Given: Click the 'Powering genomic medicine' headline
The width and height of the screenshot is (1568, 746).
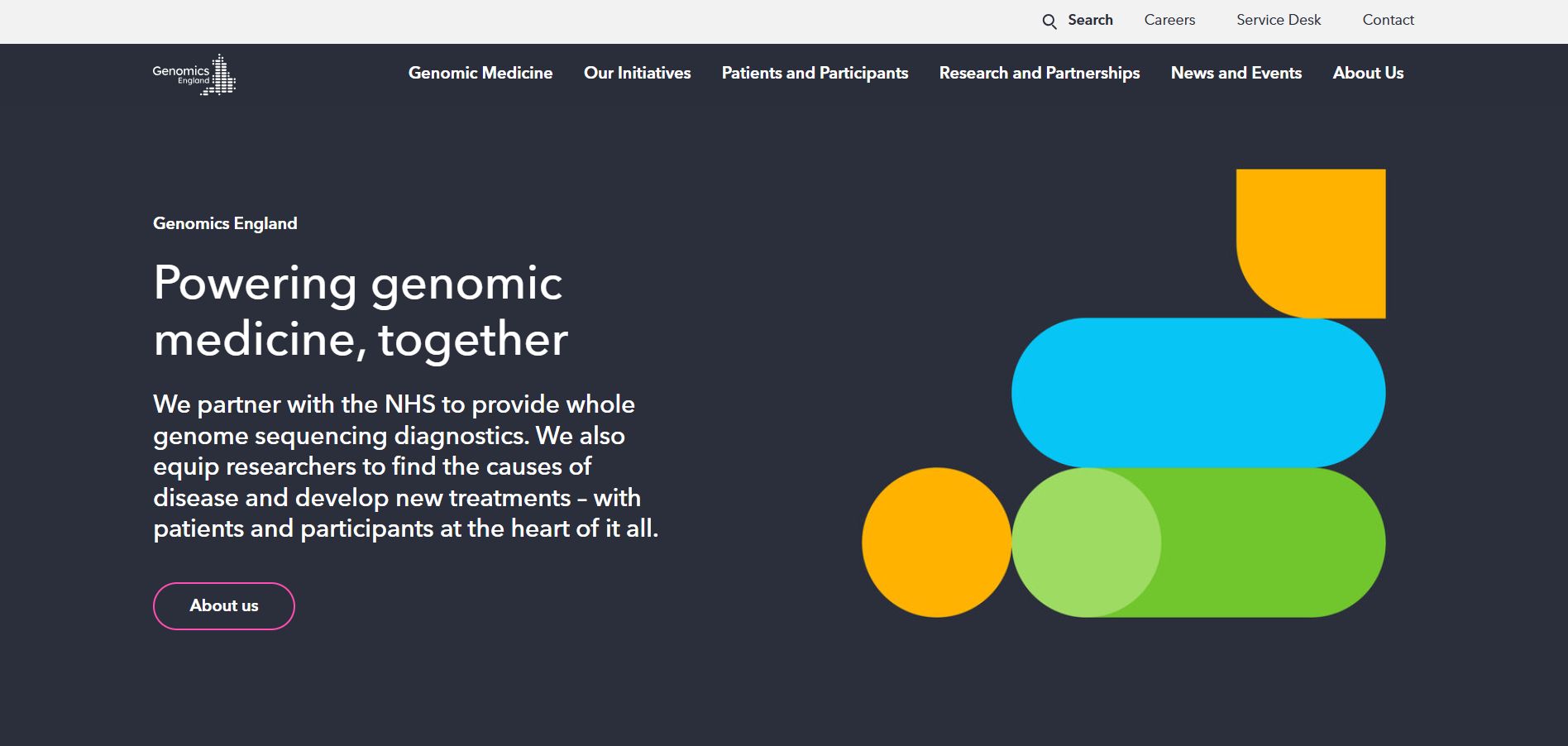Looking at the screenshot, I should point(360,310).
